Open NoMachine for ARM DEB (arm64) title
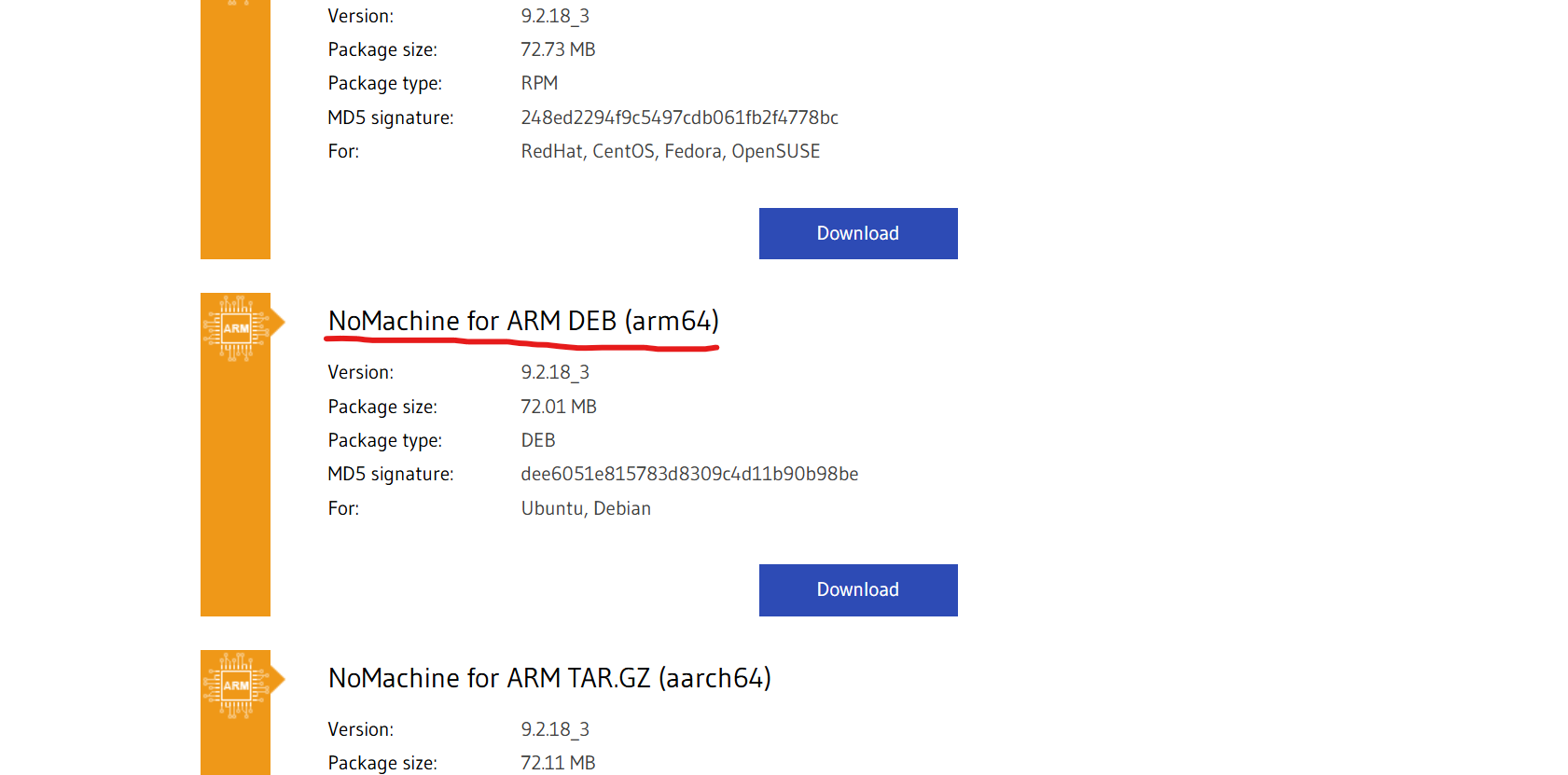Image resolution: width=1568 pixels, height=775 pixels. tap(523, 321)
